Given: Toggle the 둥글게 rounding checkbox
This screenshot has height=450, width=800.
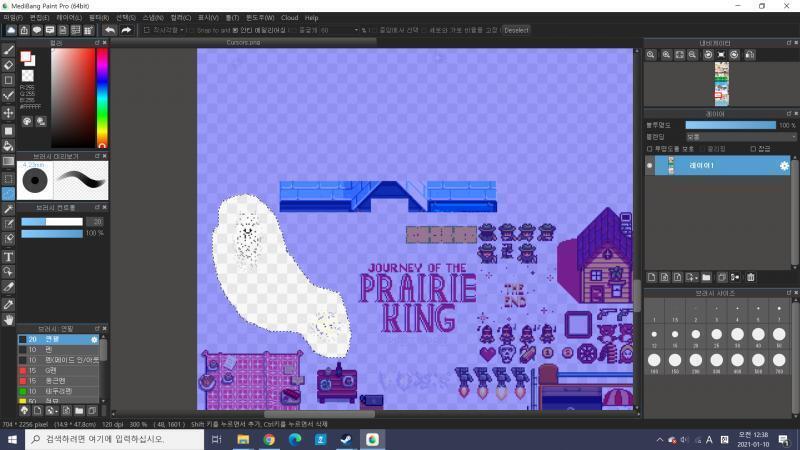Looking at the screenshot, I should point(293,31).
